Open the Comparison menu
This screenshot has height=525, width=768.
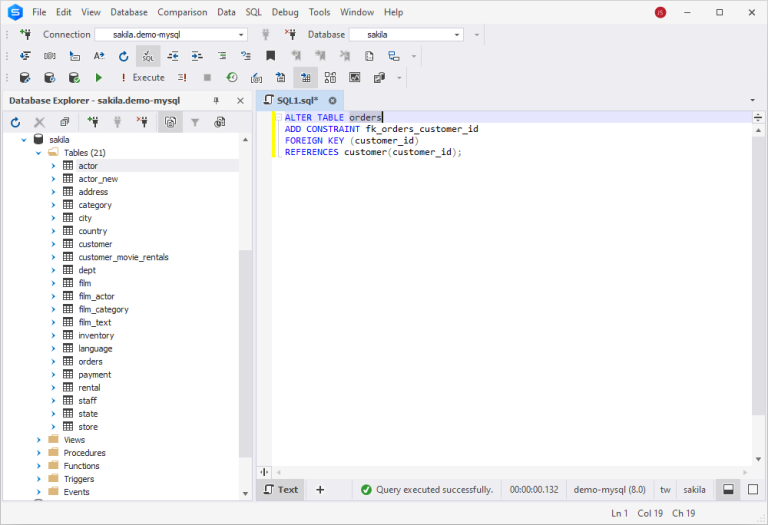point(182,12)
